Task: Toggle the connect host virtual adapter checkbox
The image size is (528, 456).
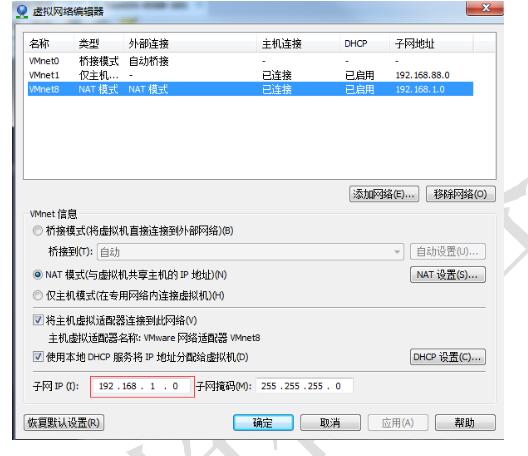Action: (x=38, y=320)
